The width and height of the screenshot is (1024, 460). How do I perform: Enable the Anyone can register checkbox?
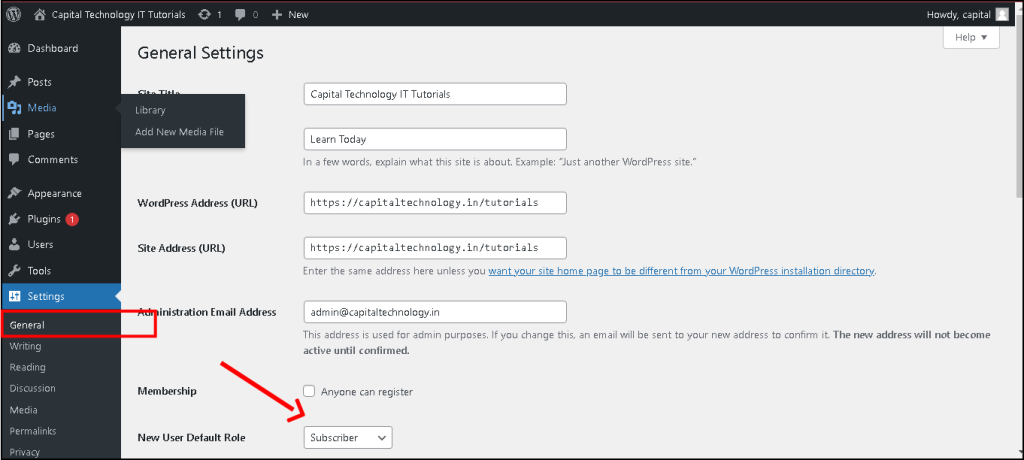pyautogui.click(x=309, y=391)
